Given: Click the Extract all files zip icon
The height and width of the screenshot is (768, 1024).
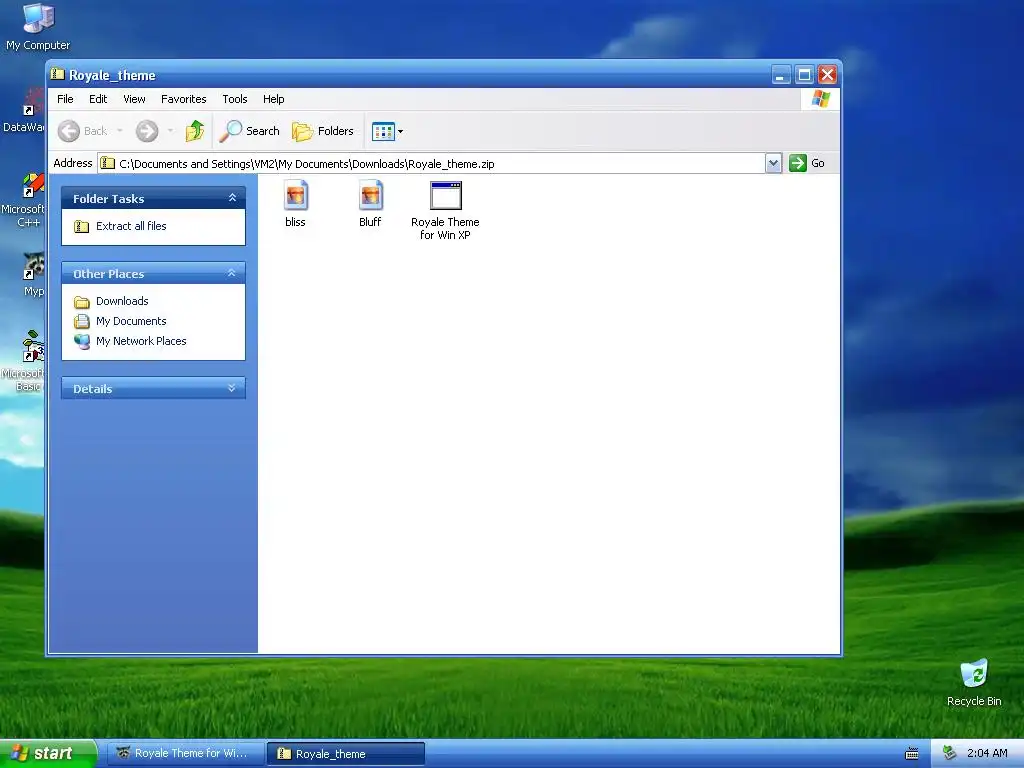Looking at the screenshot, I should pos(82,227).
